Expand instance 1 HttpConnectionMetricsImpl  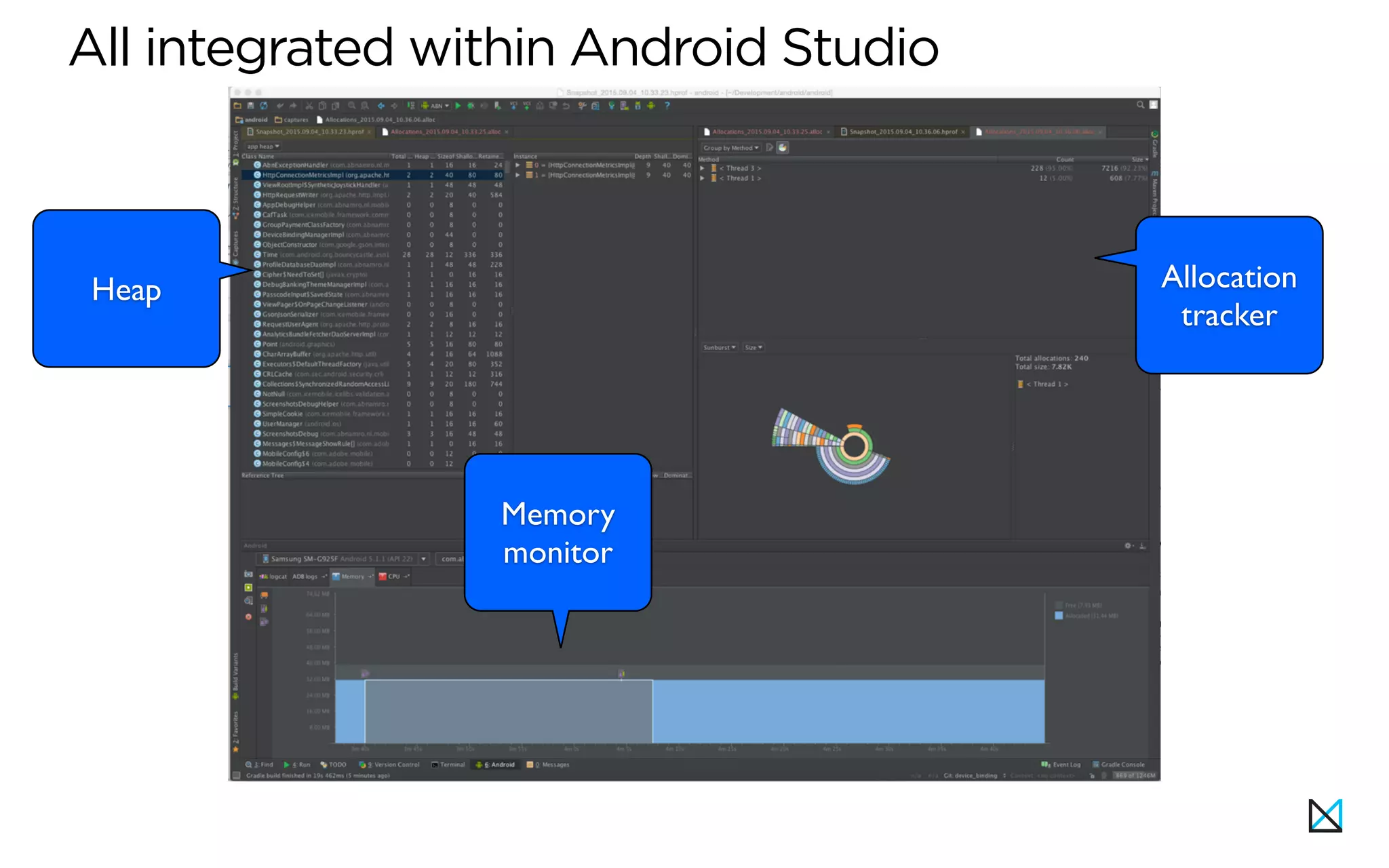coord(517,176)
